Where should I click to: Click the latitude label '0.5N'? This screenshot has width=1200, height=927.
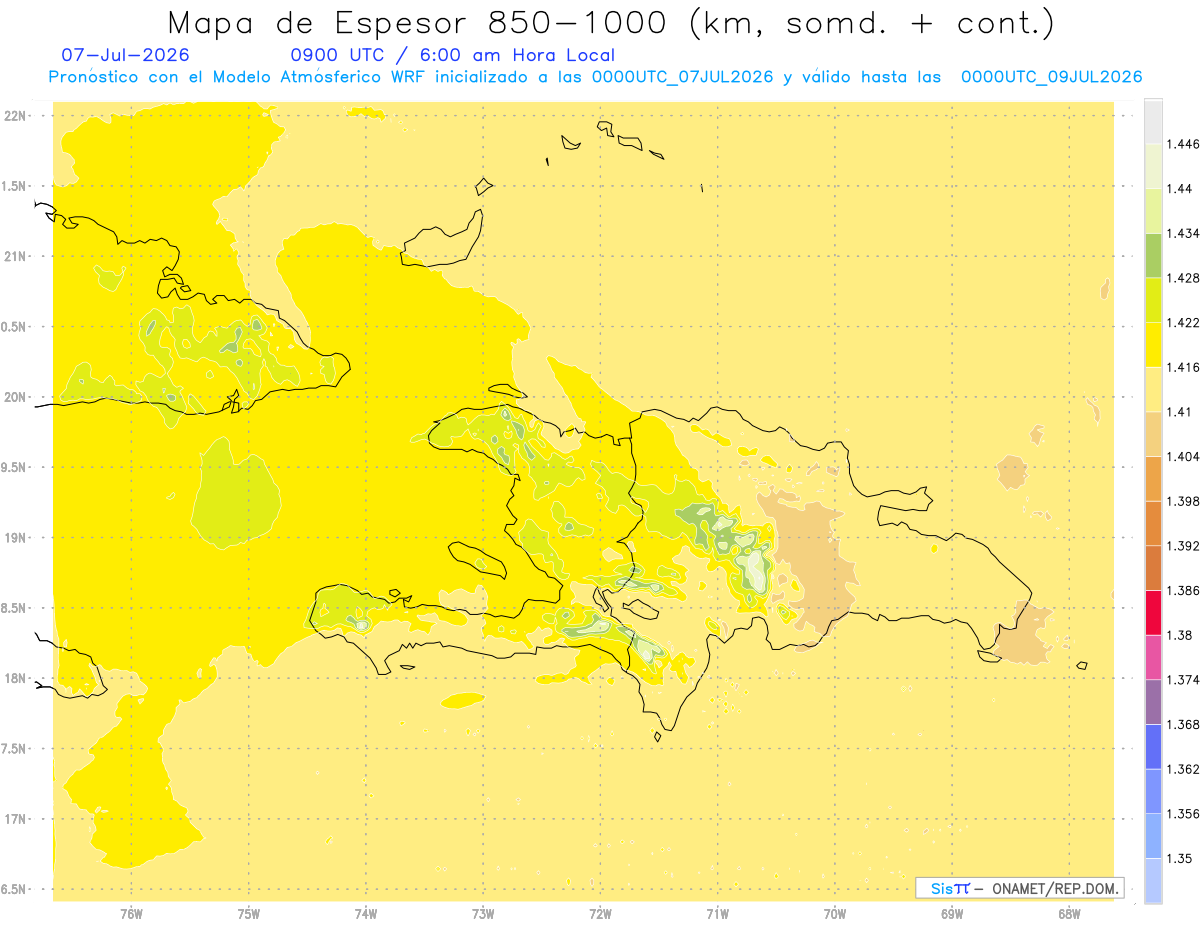click(x=15, y=327)
